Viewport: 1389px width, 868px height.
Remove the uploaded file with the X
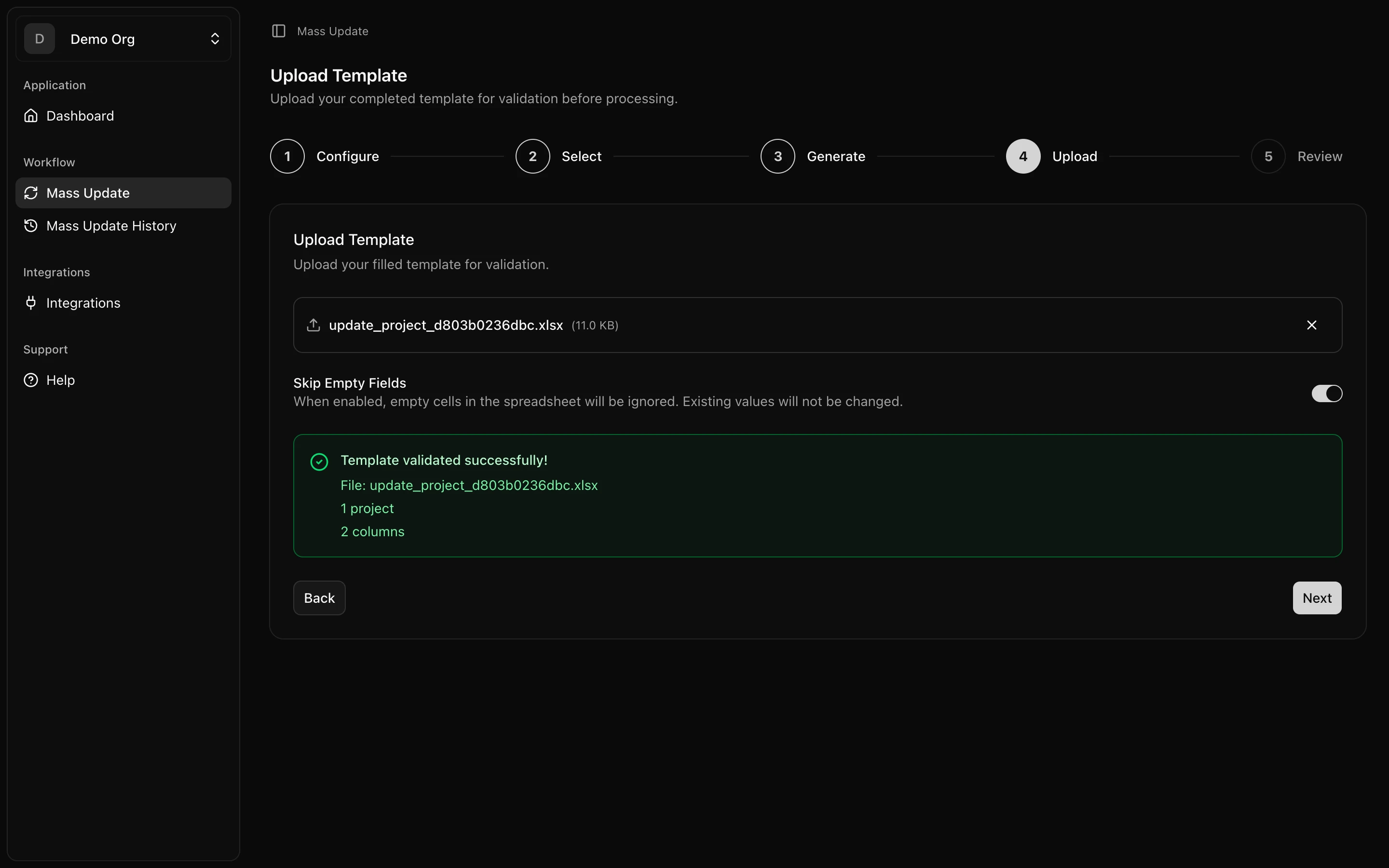click(x=1312, y=325)
